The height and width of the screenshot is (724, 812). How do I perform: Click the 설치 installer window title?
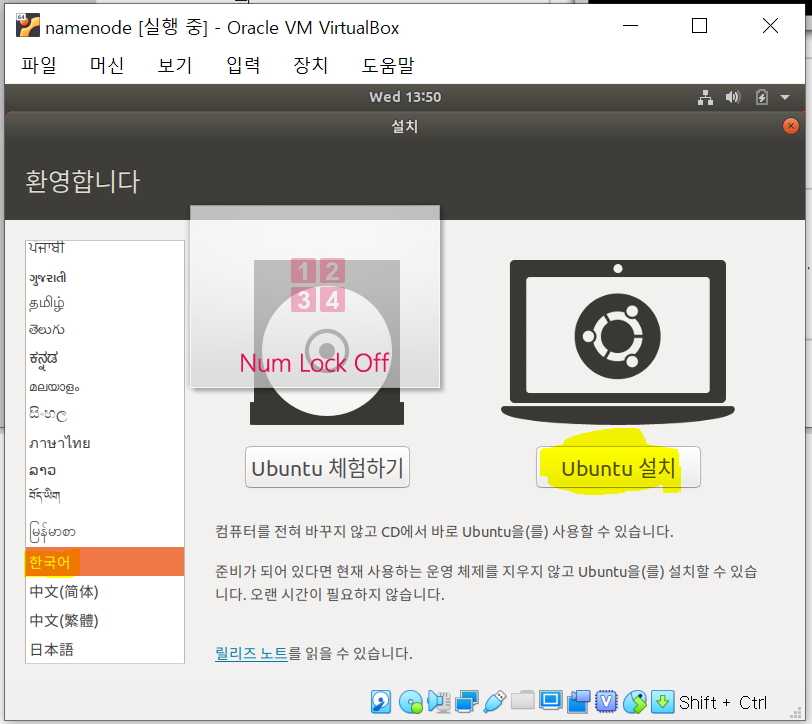click(404, 126)
